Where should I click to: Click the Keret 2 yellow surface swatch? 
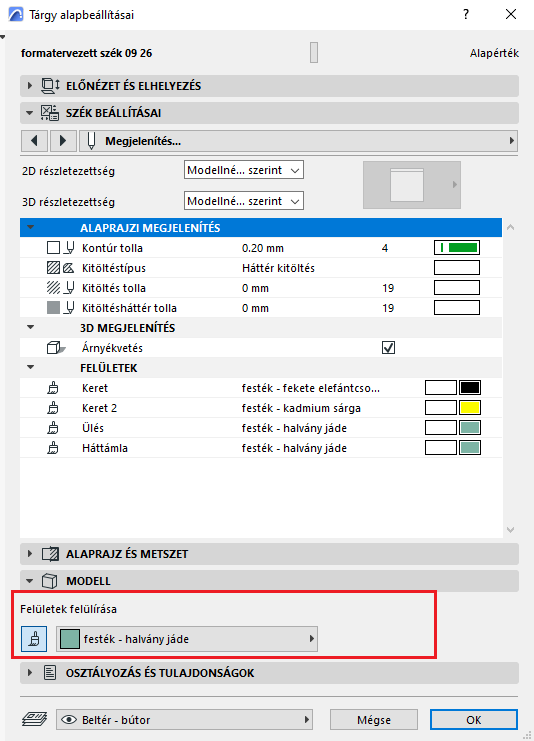pyautogui.click(x=470, y=407)
